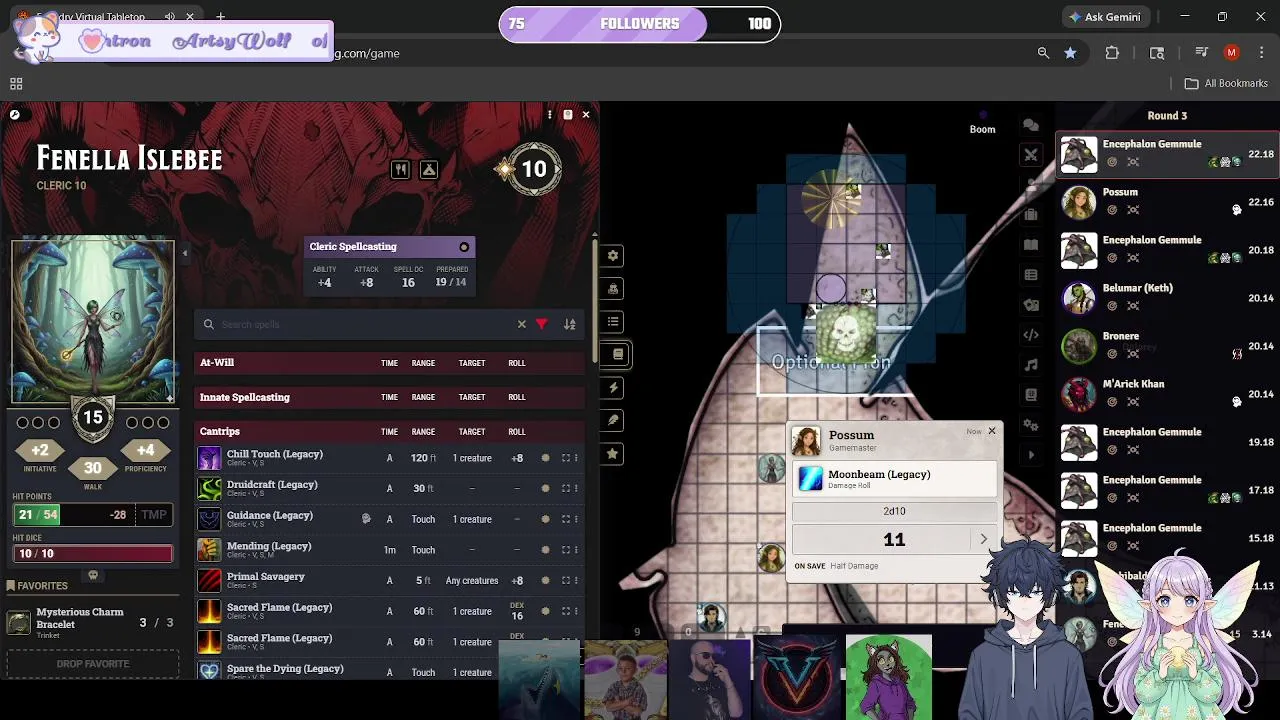Screen dimensions: 1280x720
Task: Open the spell sort order menu
Action: pyautogui.click(x=570, y=324)
